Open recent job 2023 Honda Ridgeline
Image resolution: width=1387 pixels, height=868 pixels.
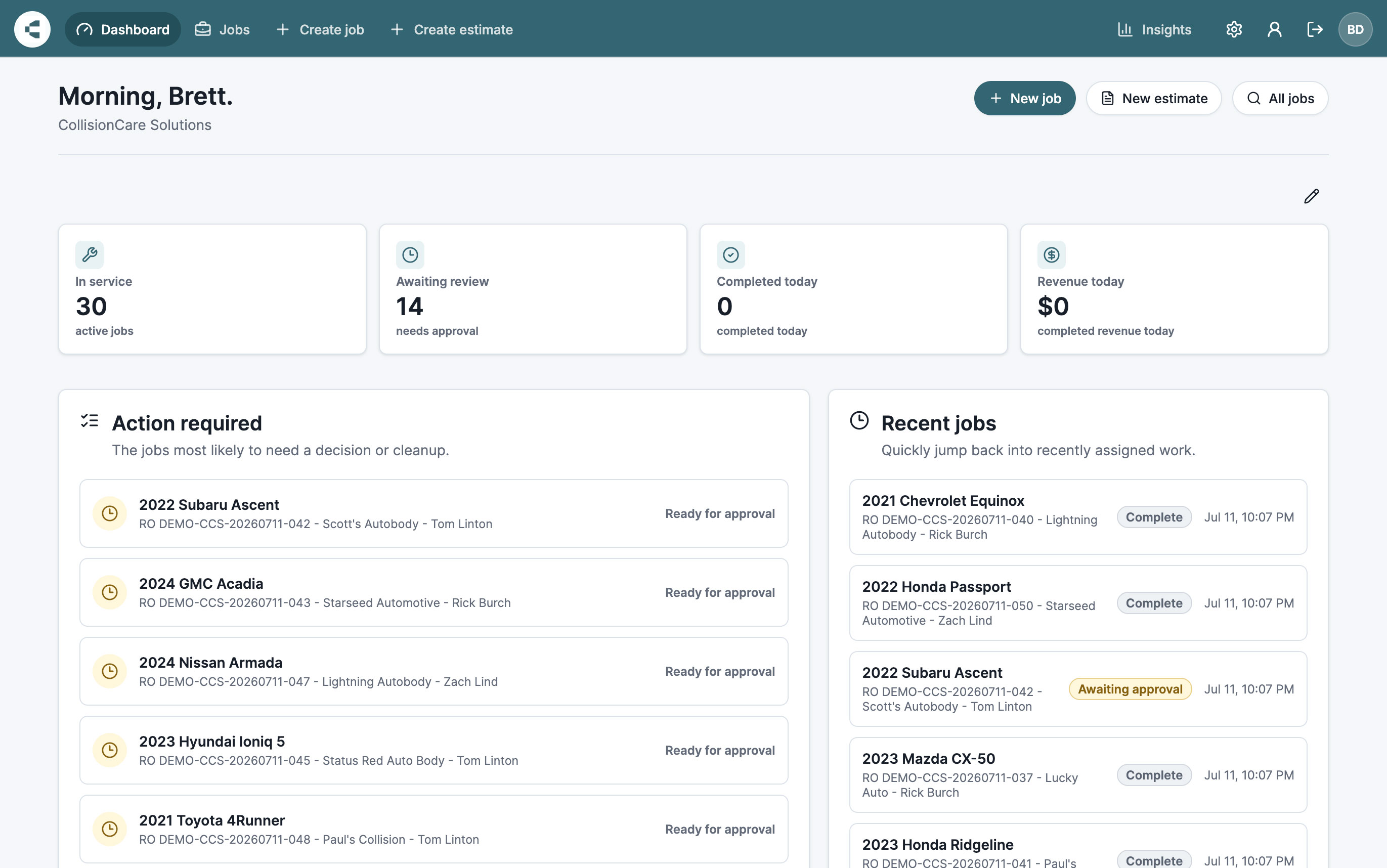[x=1078, y=847]
